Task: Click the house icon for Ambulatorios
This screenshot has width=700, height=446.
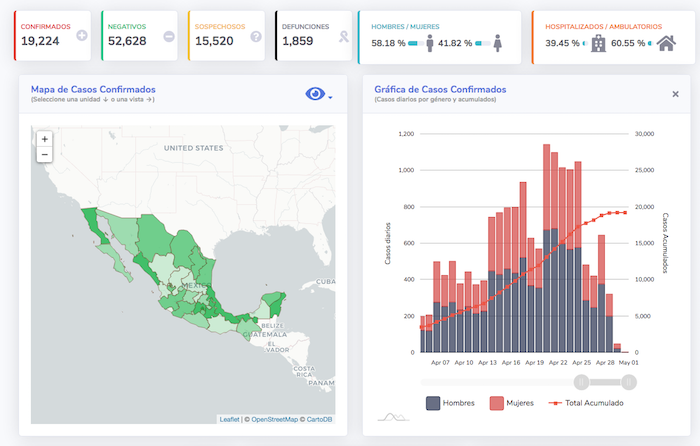Action: 666,43
